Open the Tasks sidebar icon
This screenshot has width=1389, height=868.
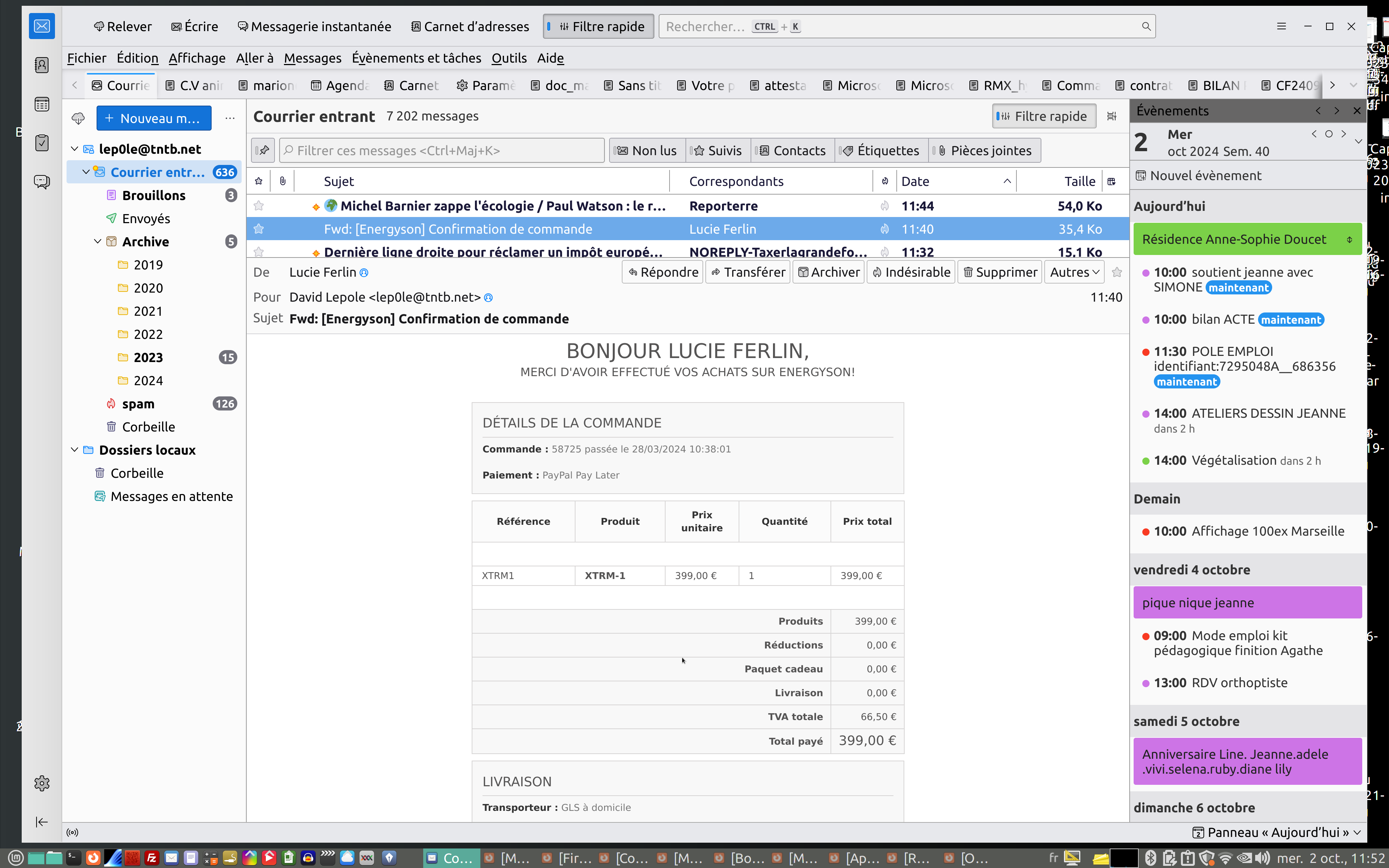[41, 143]
